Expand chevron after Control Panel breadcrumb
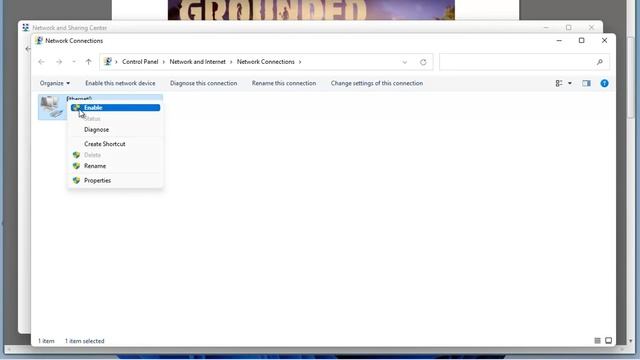 (x=164, y=62)
